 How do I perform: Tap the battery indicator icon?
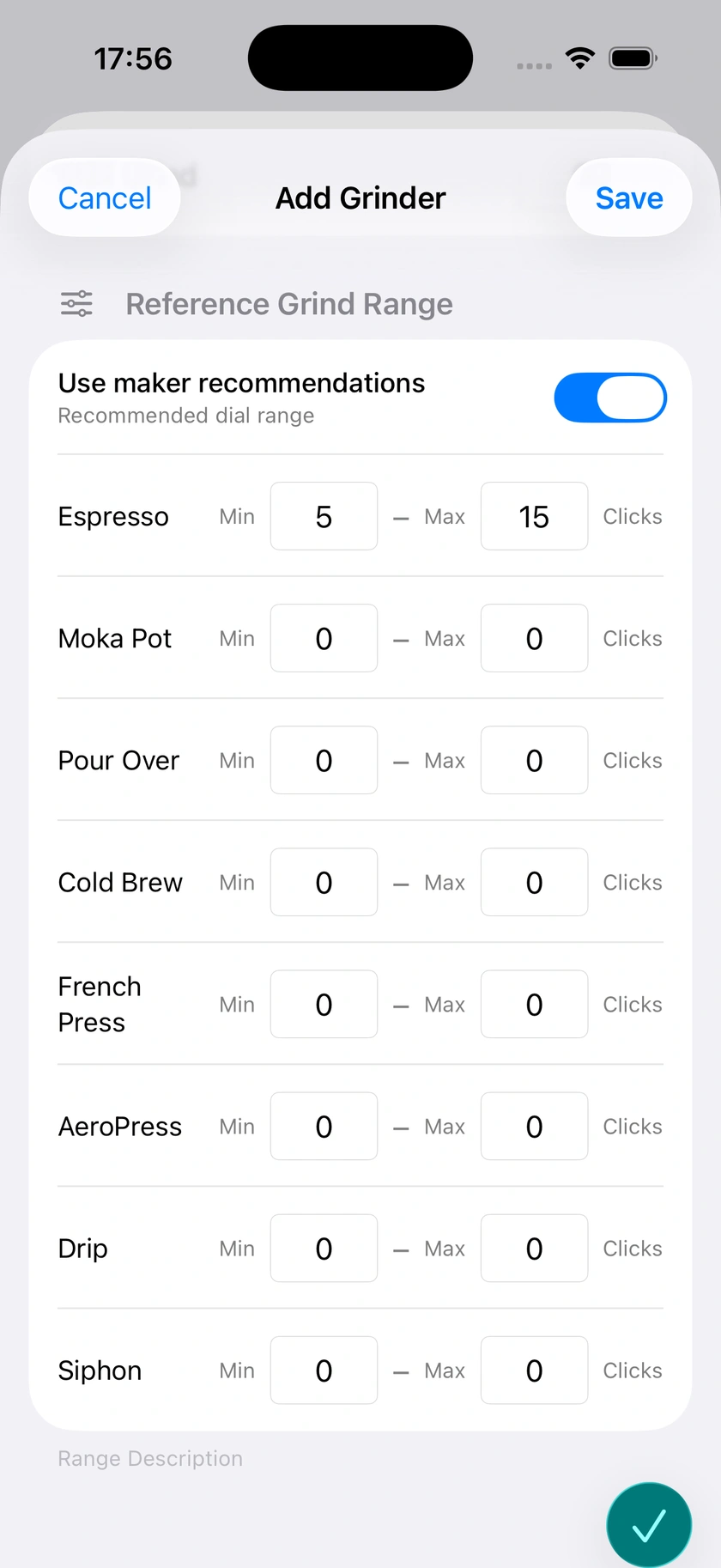click(x=633, y=58)
